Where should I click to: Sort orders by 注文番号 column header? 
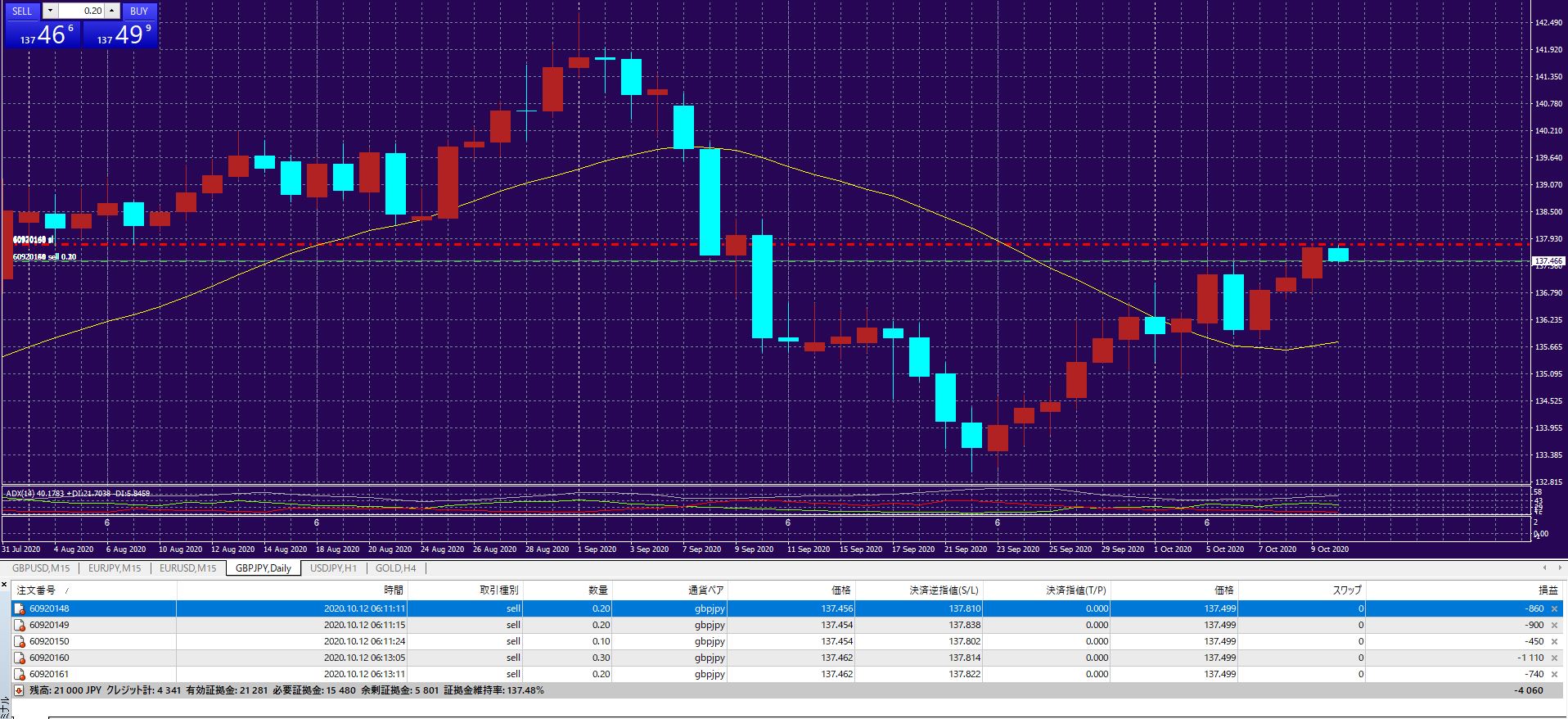(37, 590)
